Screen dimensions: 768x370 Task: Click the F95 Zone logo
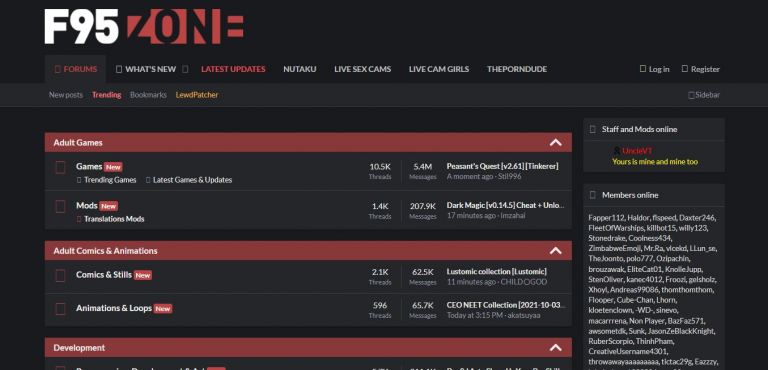pos(144,26)
